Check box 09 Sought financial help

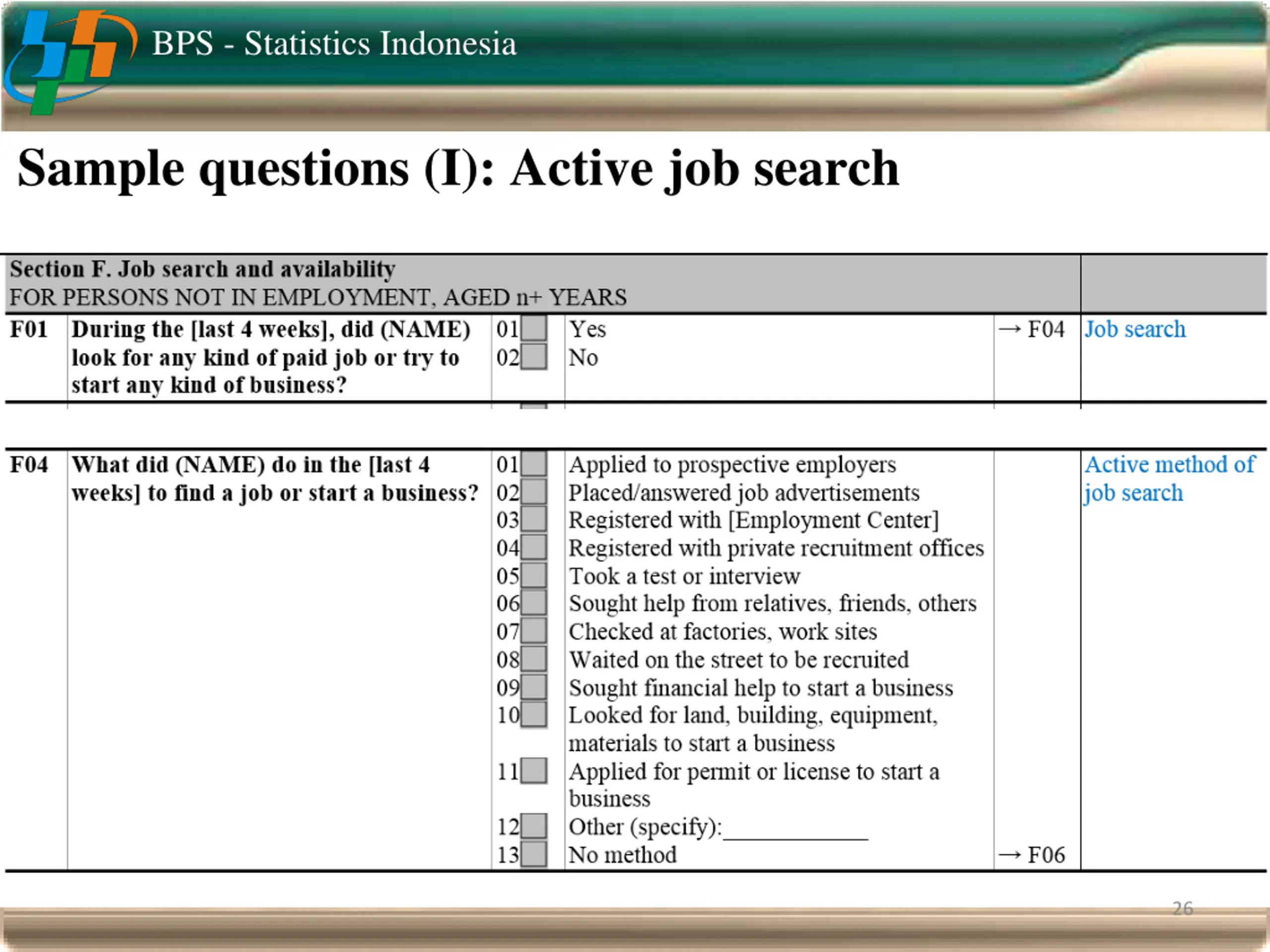pos(534,687)
